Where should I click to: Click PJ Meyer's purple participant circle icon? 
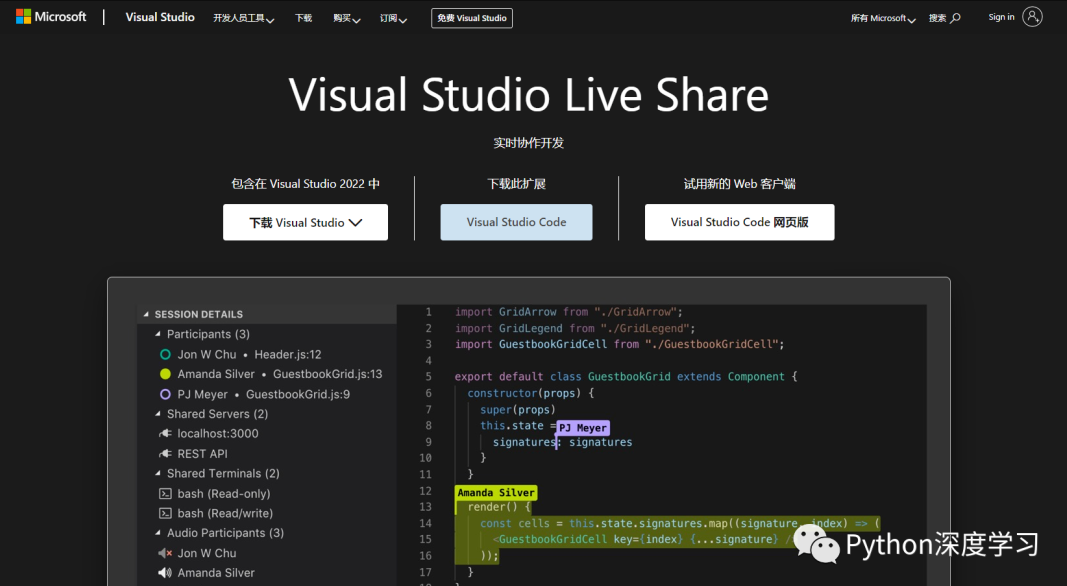(165, 394)
